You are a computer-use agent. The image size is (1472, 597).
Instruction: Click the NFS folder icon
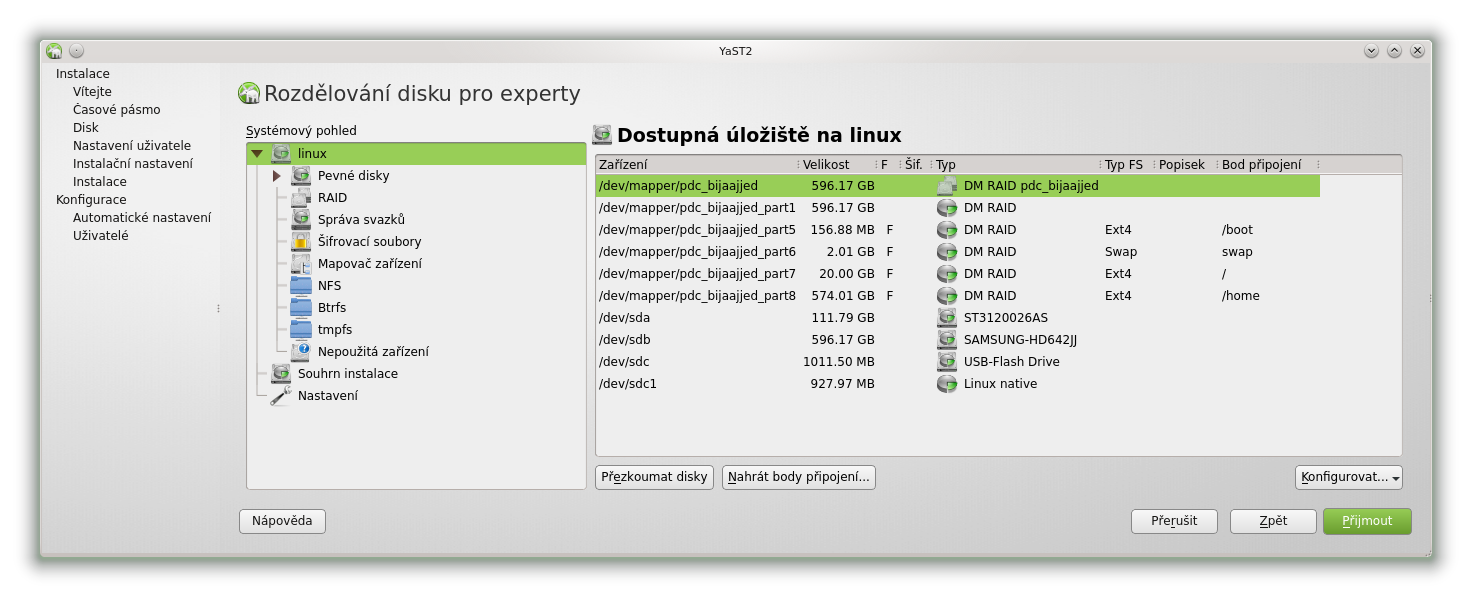301,285
